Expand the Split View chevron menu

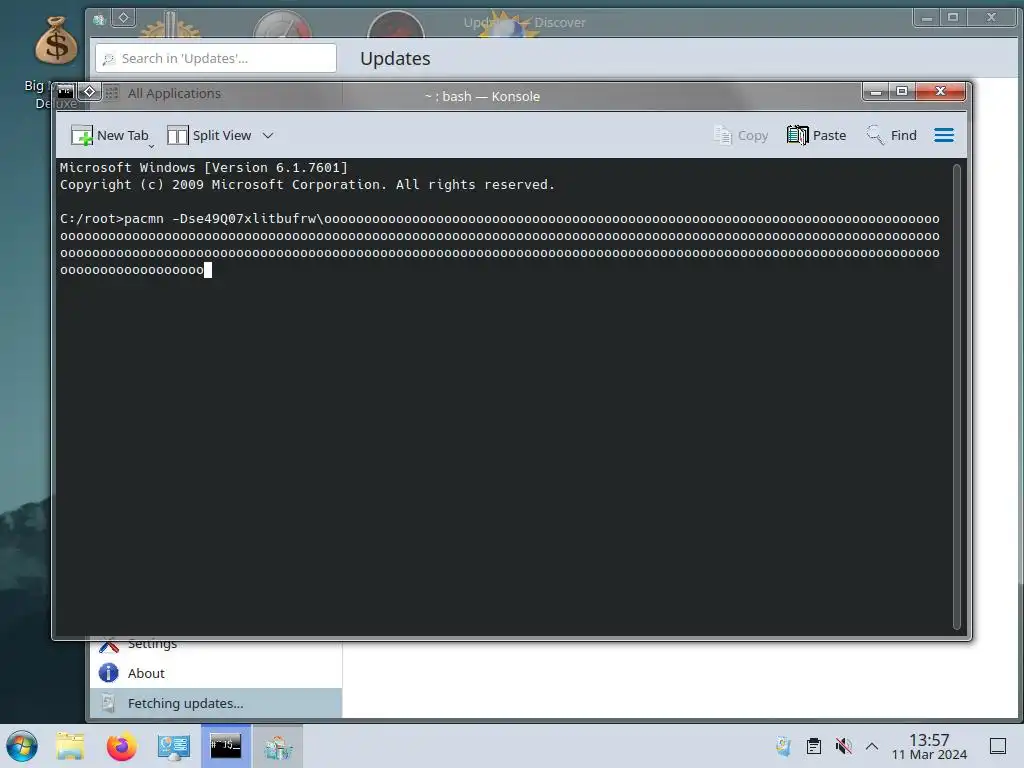click(268, 135)
